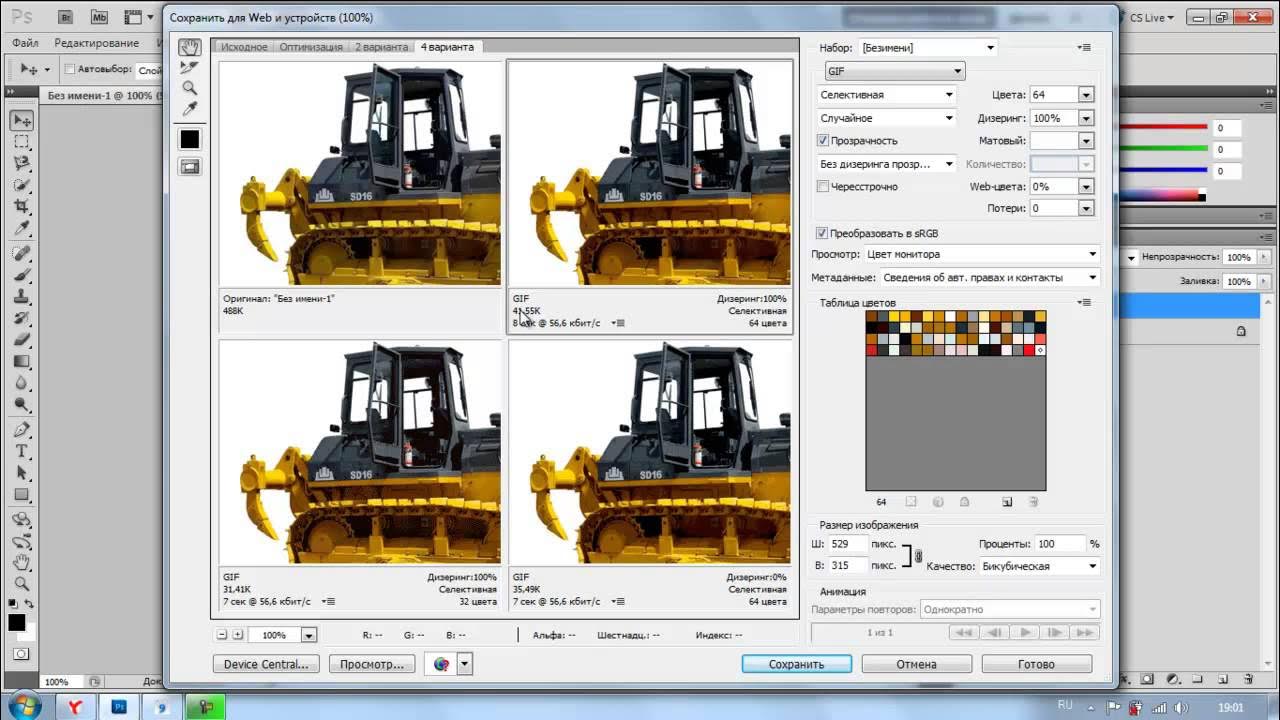Screen dimensions: 1280x720
Task: Expand the Дизеринг 100% dropdown arrow
Action: point(1086,118)
